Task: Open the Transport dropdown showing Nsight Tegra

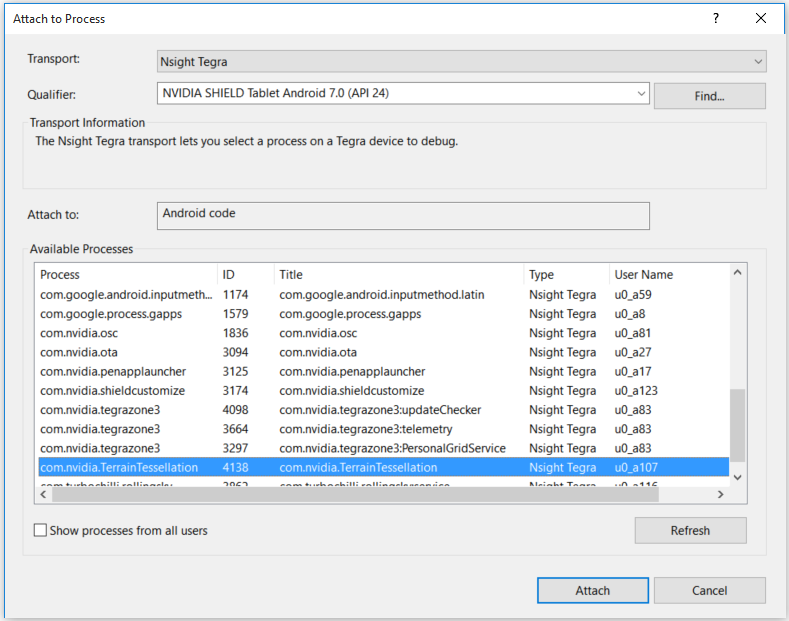Action: (461, 61)
